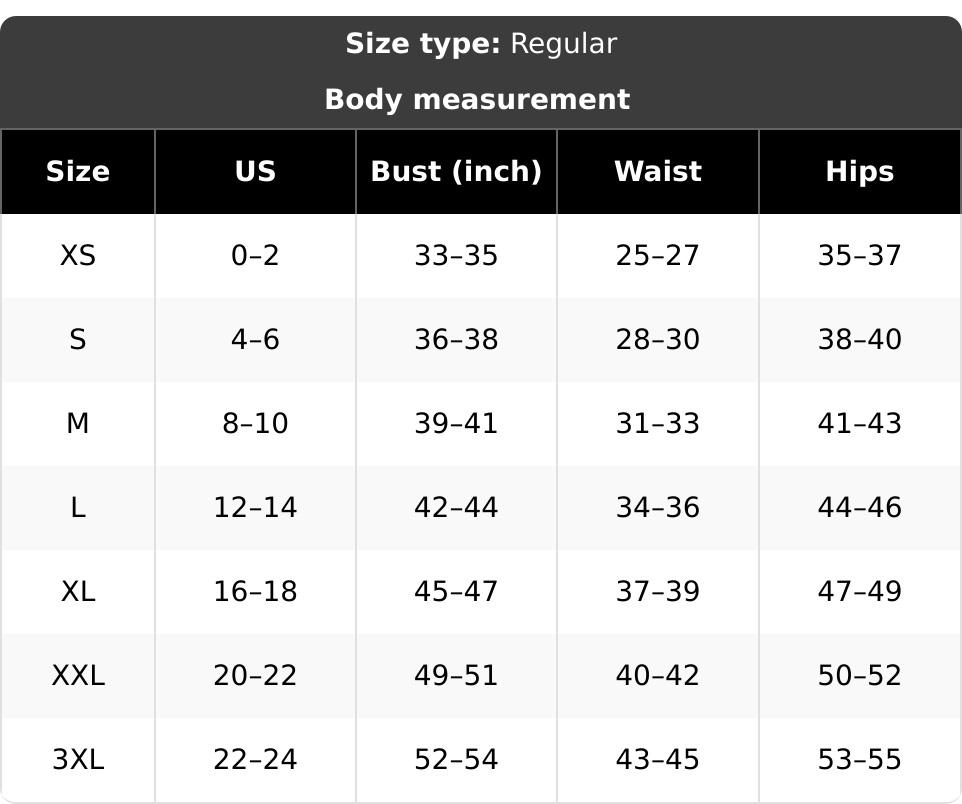Click US size 20–22 cell

[255, 676]
